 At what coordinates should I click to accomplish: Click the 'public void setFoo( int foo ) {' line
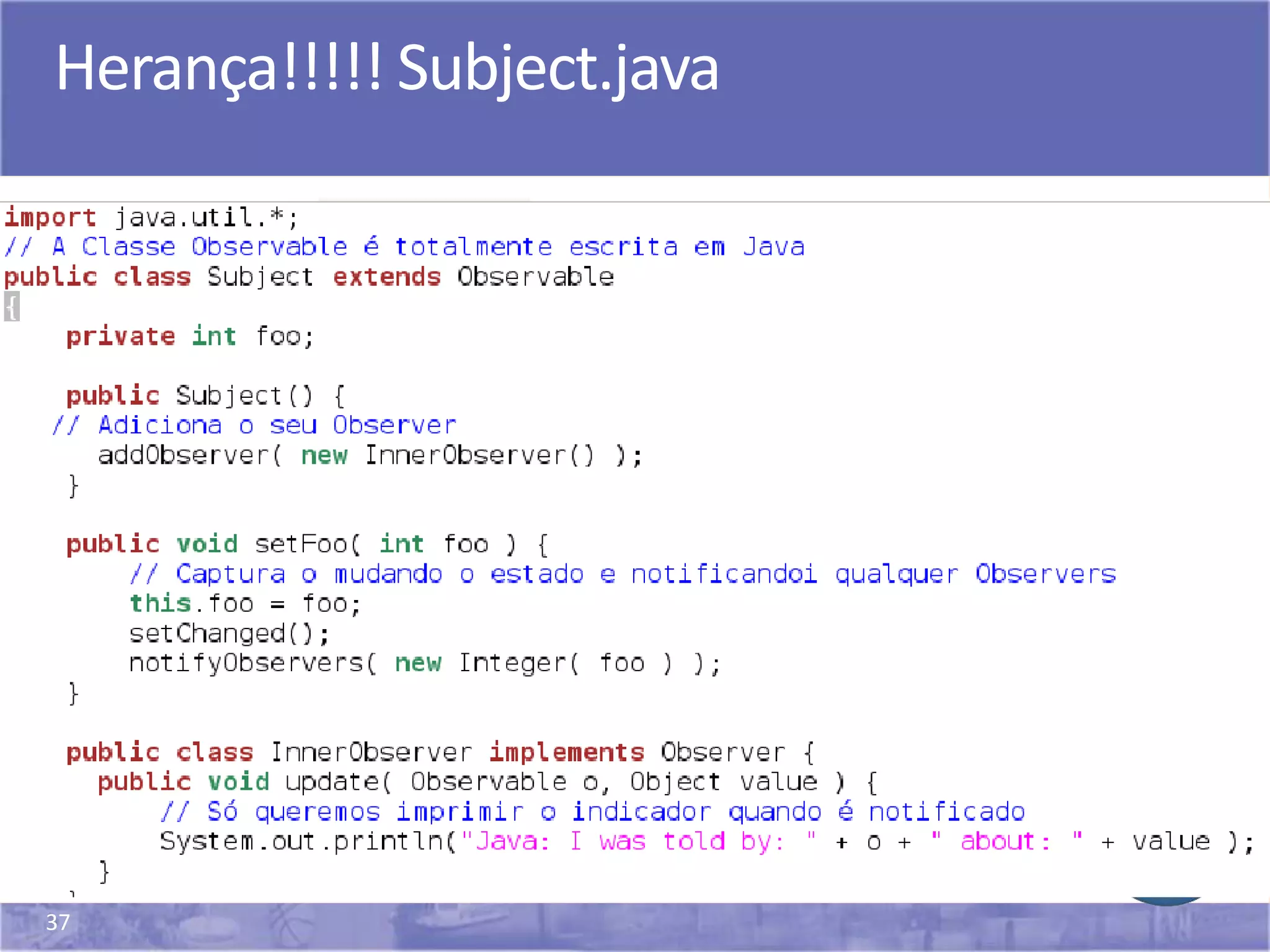coord(308,544)
